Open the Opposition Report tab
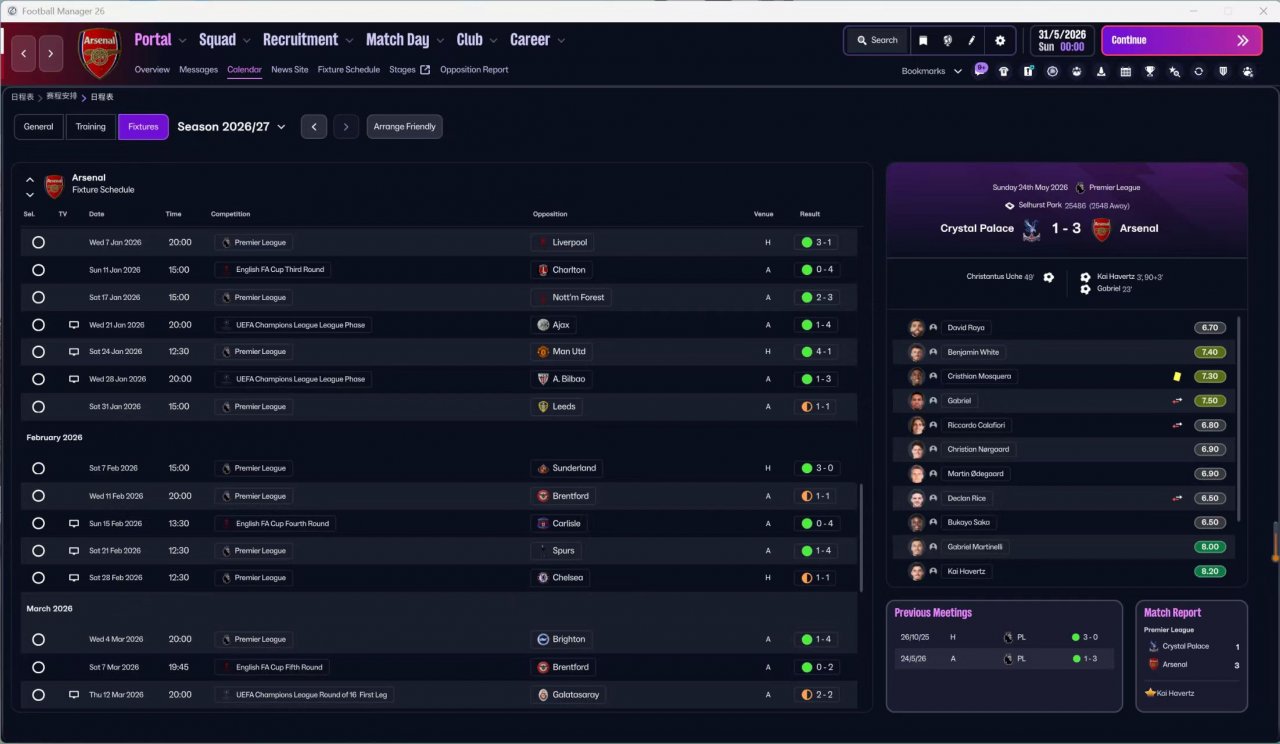 pyautogui.click(x=474, y=70)
